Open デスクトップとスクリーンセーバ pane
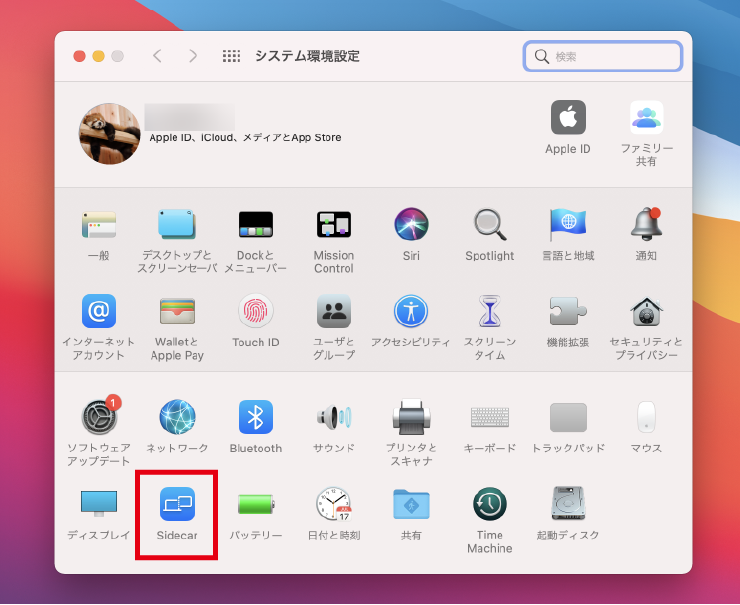The width and height of the screenshot is (740, 605). [x=177, y=225]
